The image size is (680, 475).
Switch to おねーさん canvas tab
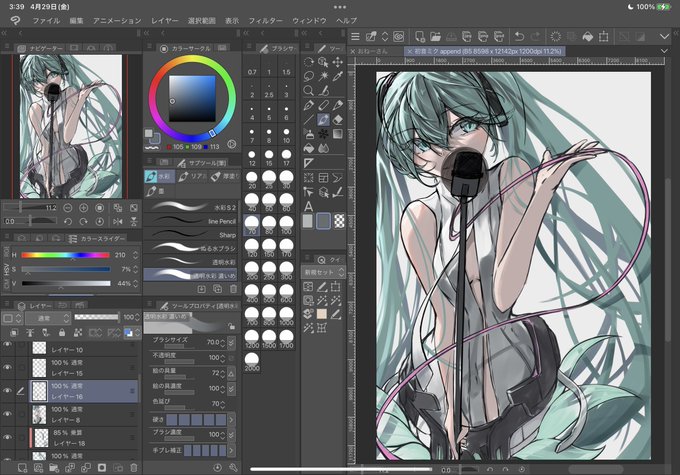[372, 51]
